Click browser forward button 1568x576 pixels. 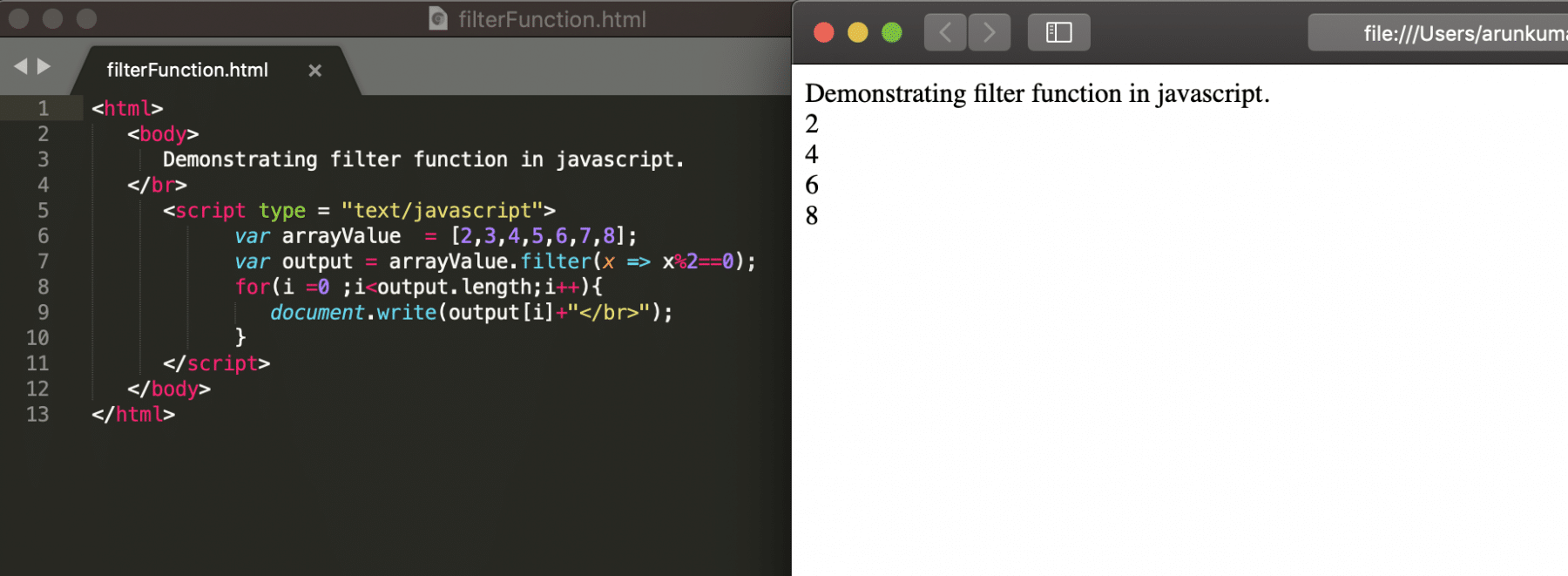coord(990,32)
